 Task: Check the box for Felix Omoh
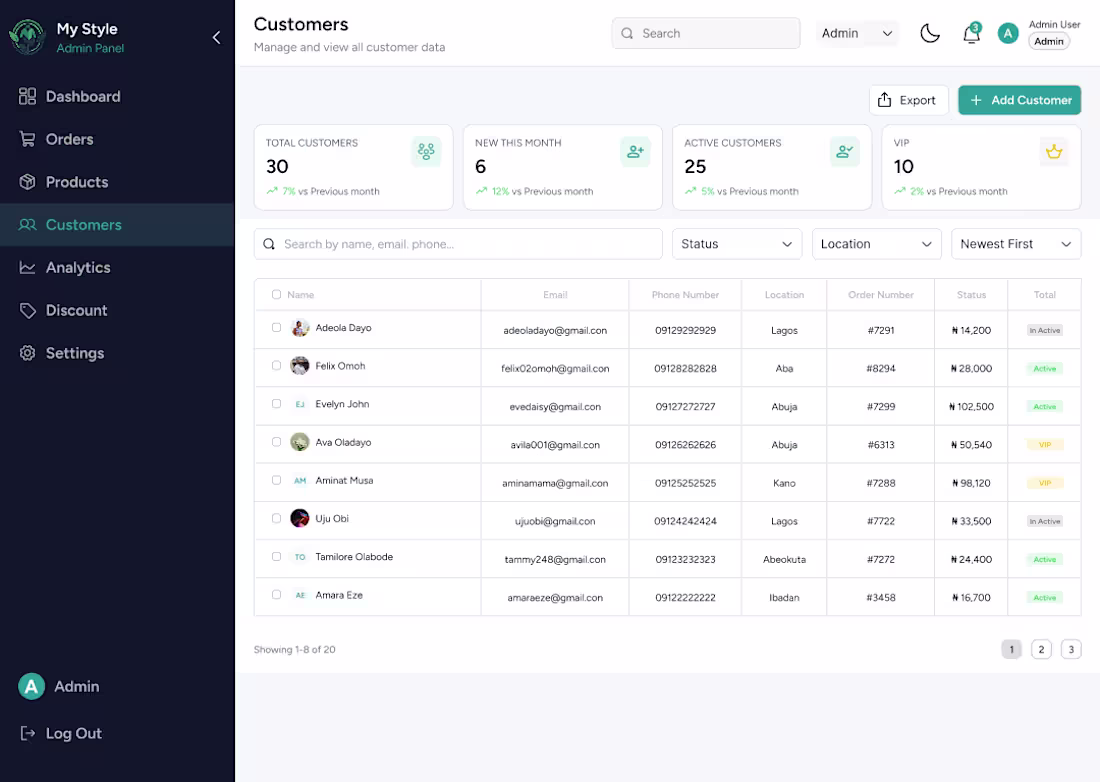[x=276, y=365]
